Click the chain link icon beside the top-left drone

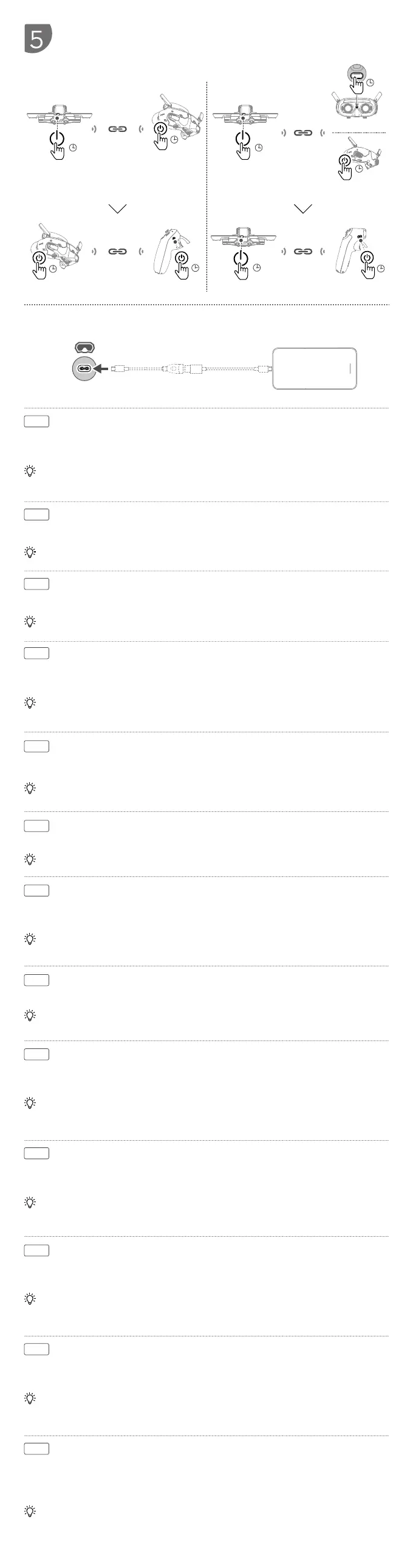117,129
